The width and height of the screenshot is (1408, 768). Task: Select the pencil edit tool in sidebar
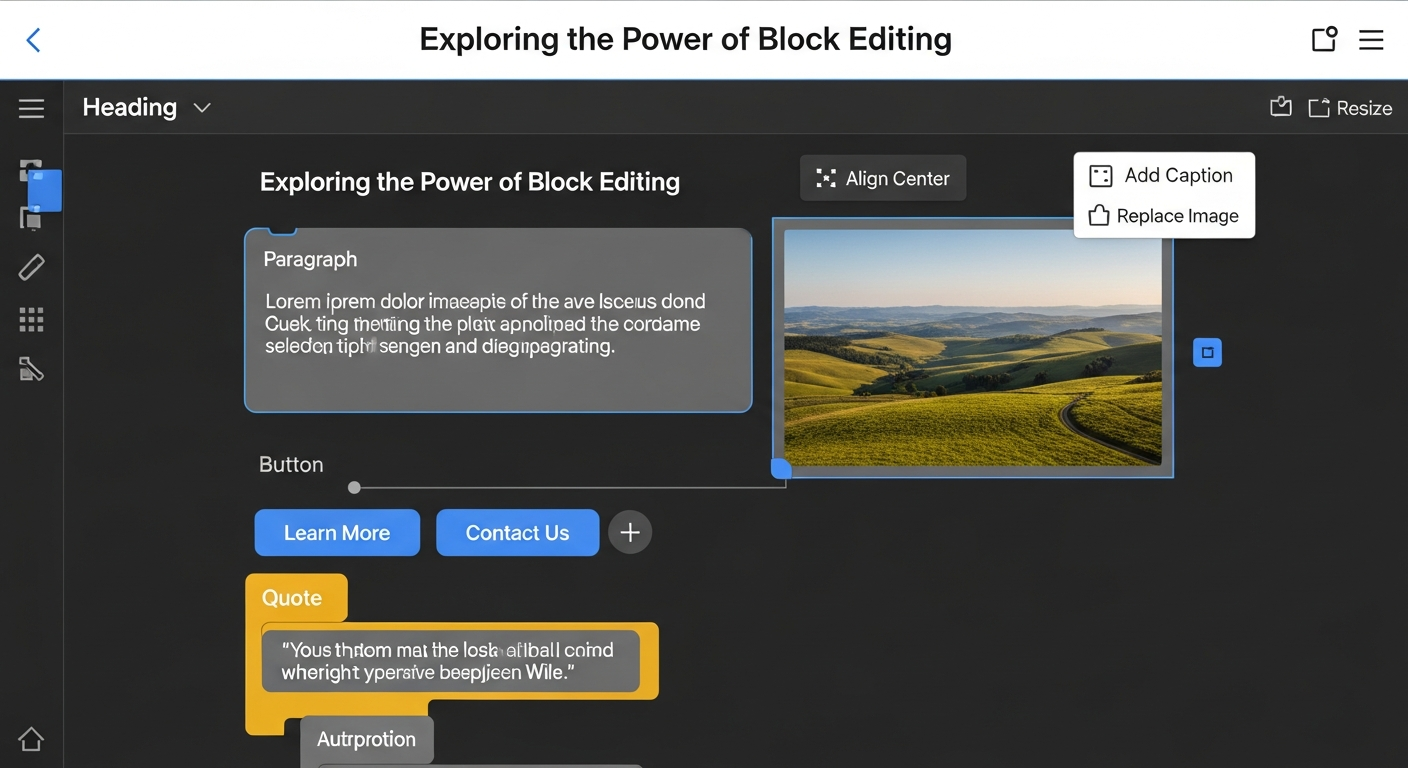pos(31,267)
